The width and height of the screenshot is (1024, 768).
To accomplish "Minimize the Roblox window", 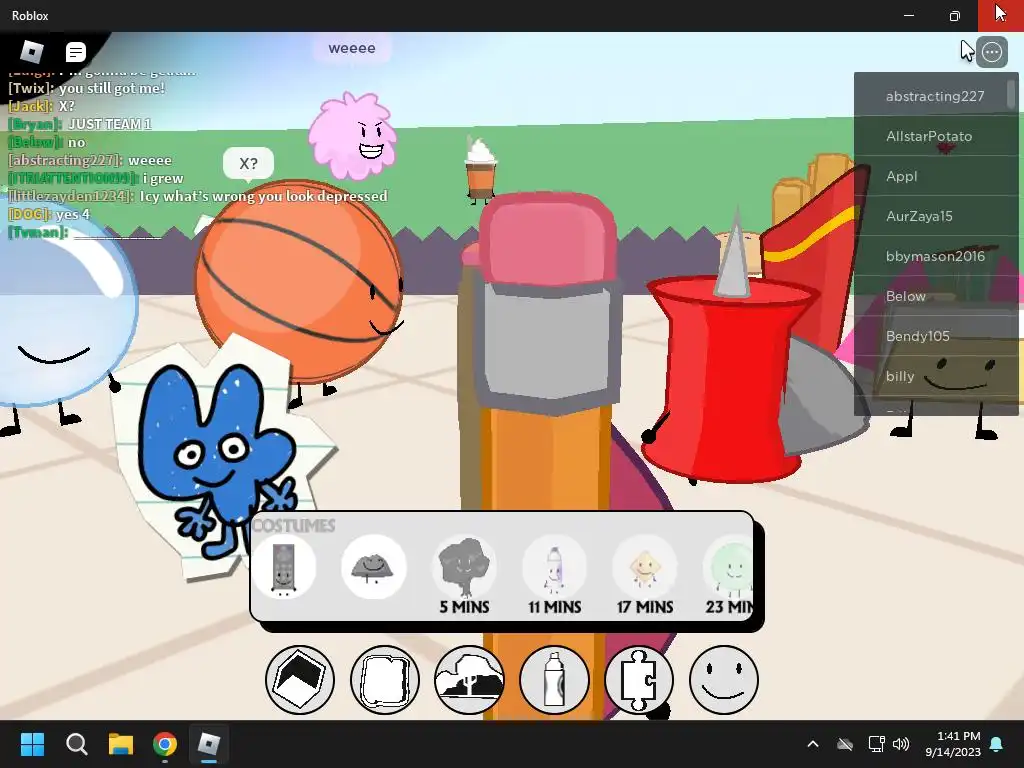I will [x=909, y=16].
